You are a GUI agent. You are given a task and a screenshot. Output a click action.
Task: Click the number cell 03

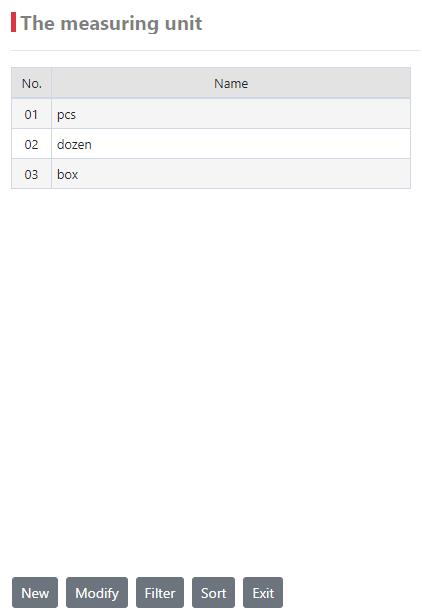(32, 174)
